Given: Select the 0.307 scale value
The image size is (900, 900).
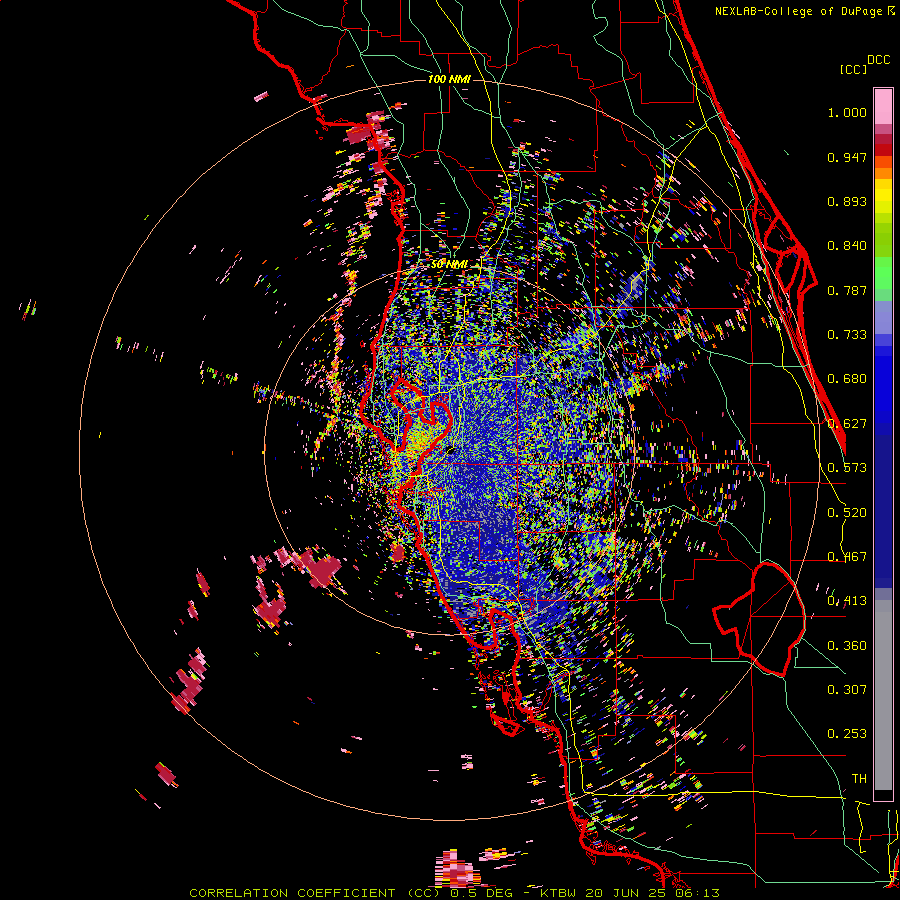Looking at the screenshot, I should [847, 690].
